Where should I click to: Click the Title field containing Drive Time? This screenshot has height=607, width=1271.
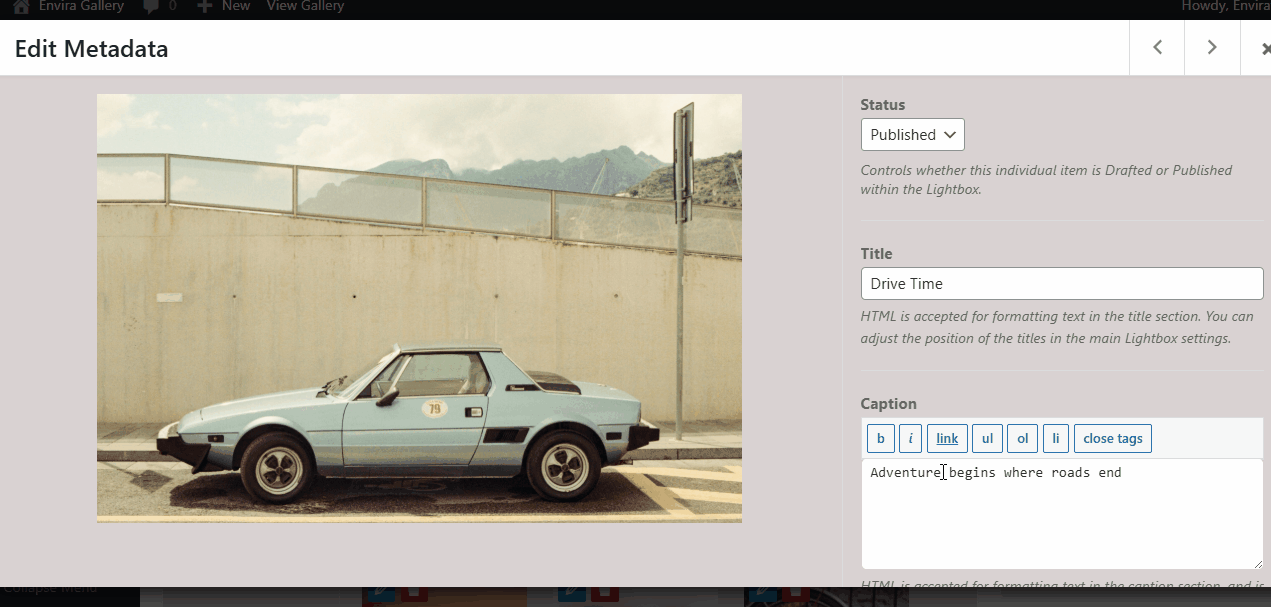(x=1061, y=284)
